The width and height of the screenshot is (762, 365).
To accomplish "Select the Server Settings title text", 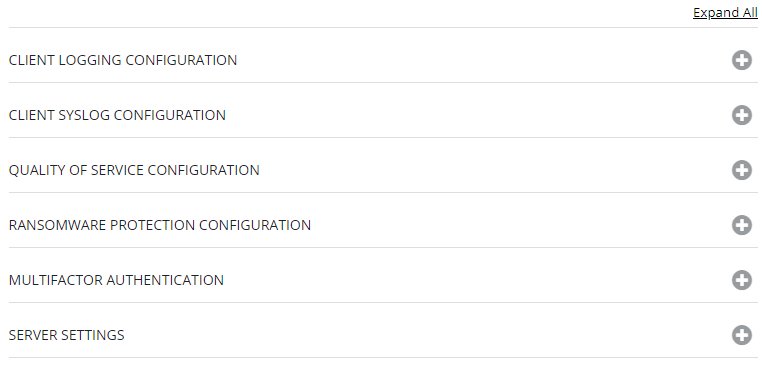I will click(67, 335).
